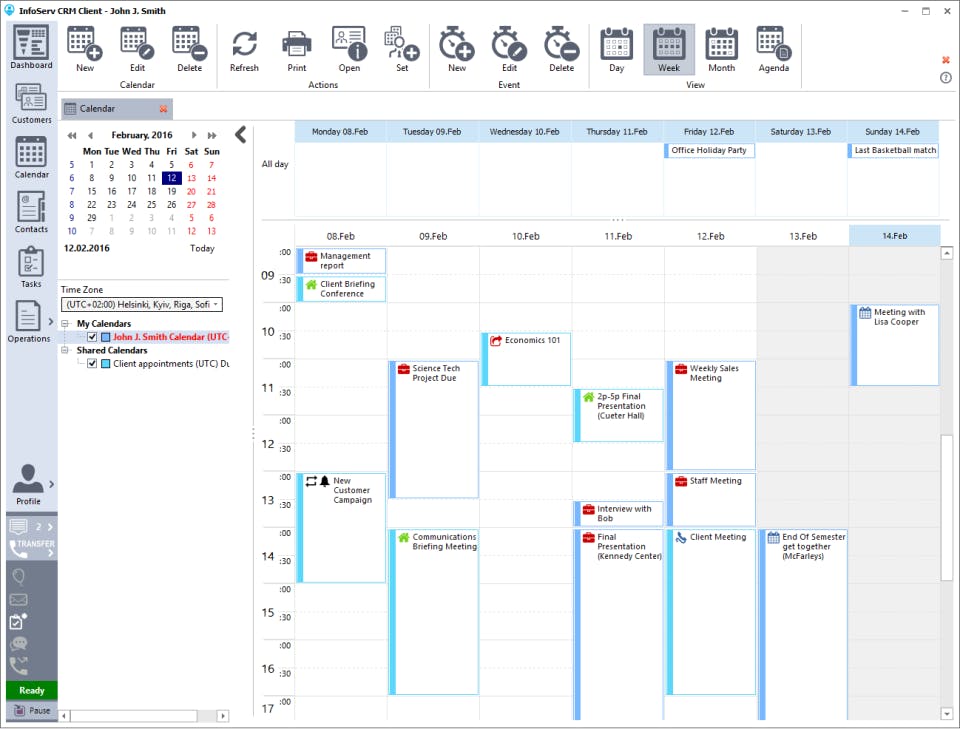Uncheck John J. Smith Calendar checkbox
This screenshot has height=729, width=960.
point(92,337)
